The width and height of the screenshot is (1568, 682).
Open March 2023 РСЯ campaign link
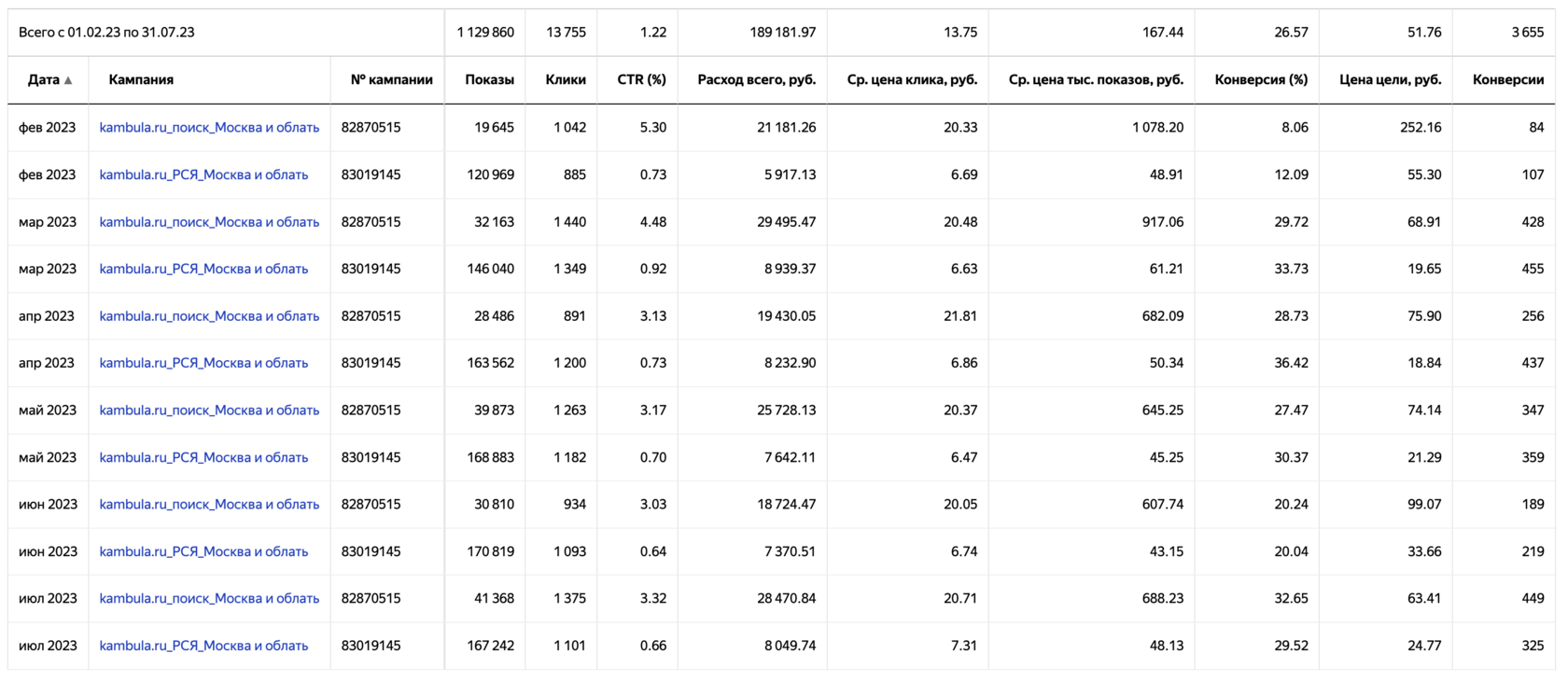tap(203, 269)
